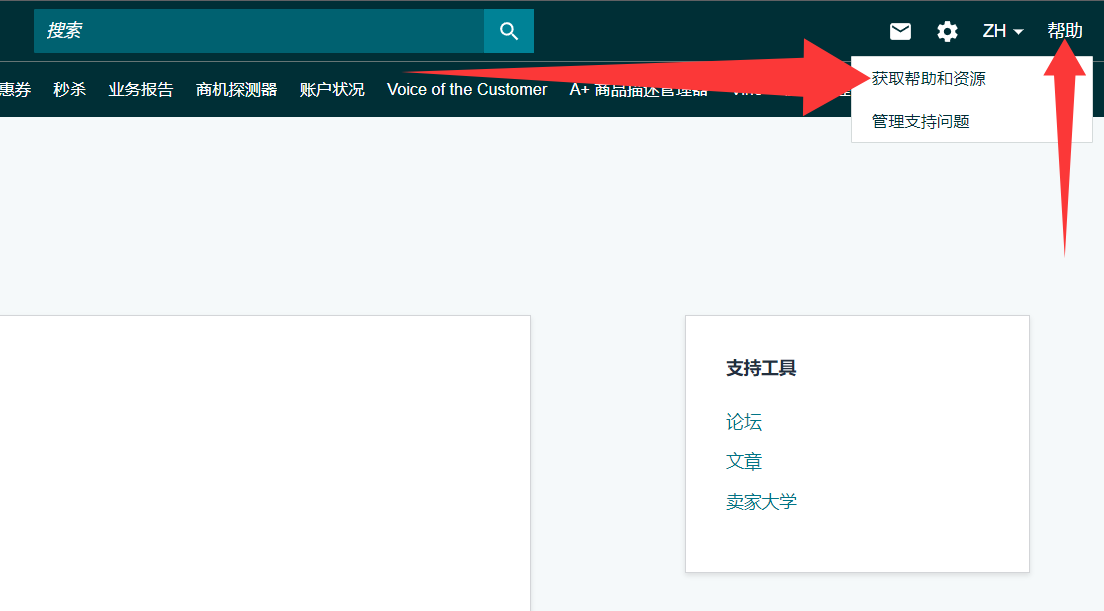Open the 业务报告 navigation item
This screenshot has height=611, width=1104.
[141, 89]
